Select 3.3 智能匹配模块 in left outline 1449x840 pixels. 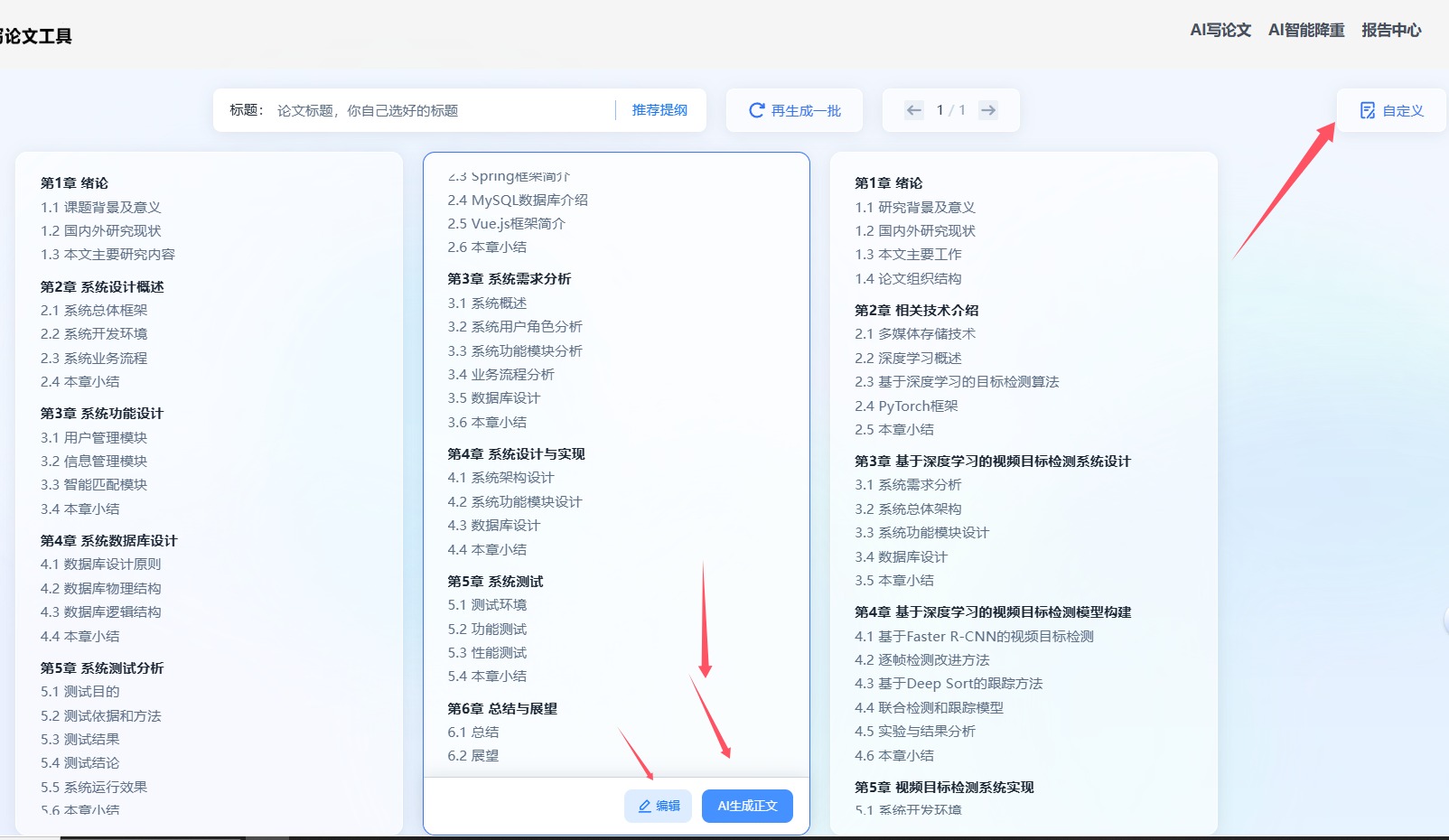pos(94,485)
